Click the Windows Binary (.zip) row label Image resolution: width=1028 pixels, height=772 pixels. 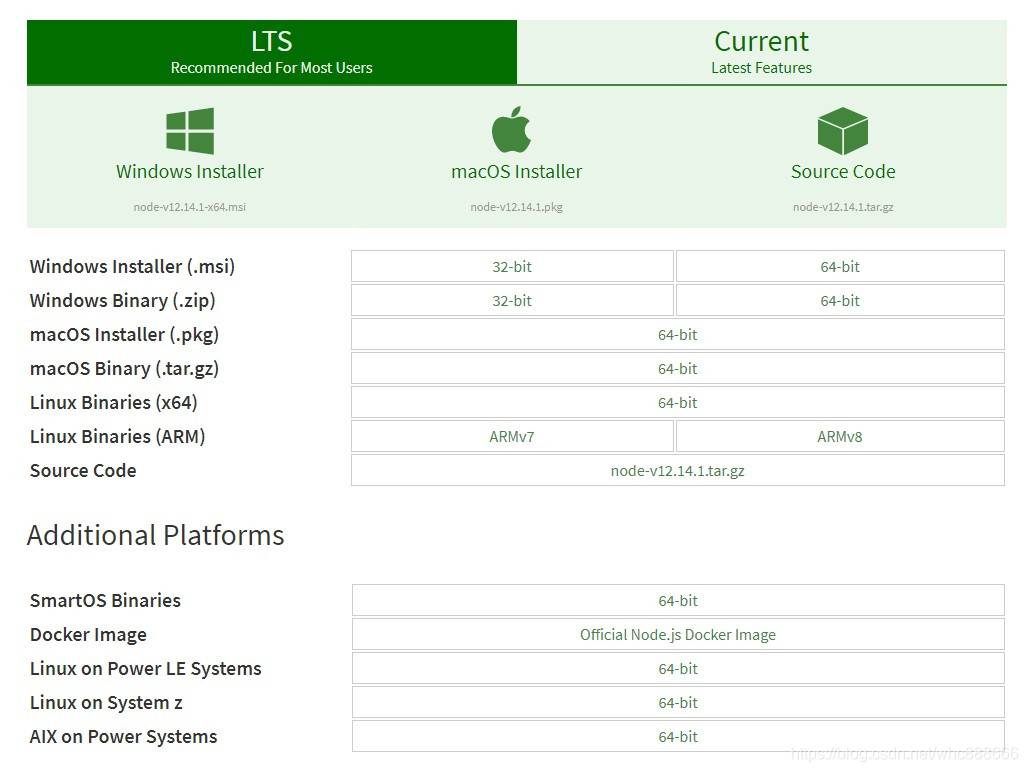123,301
